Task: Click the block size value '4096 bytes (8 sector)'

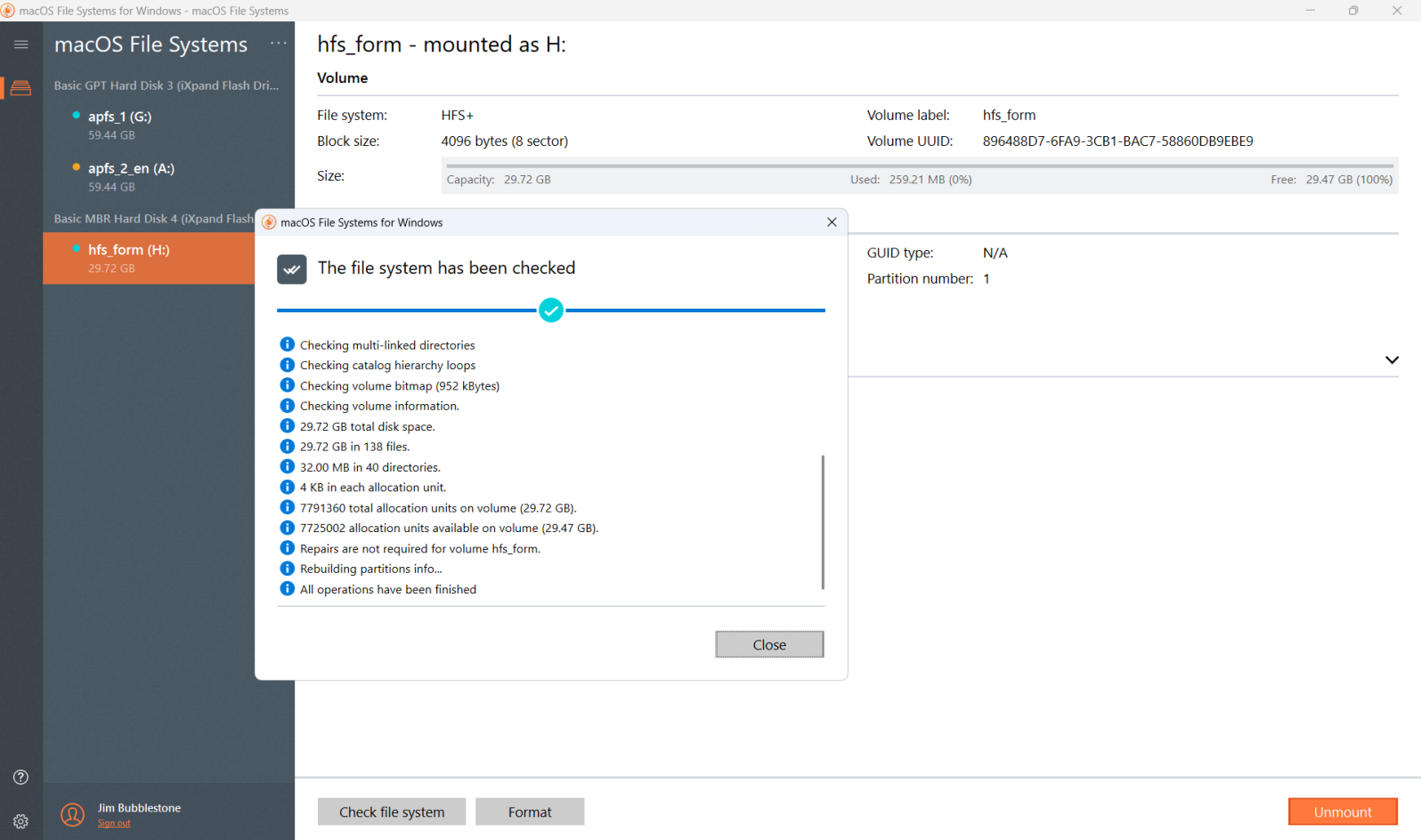Action: [505, 141]
